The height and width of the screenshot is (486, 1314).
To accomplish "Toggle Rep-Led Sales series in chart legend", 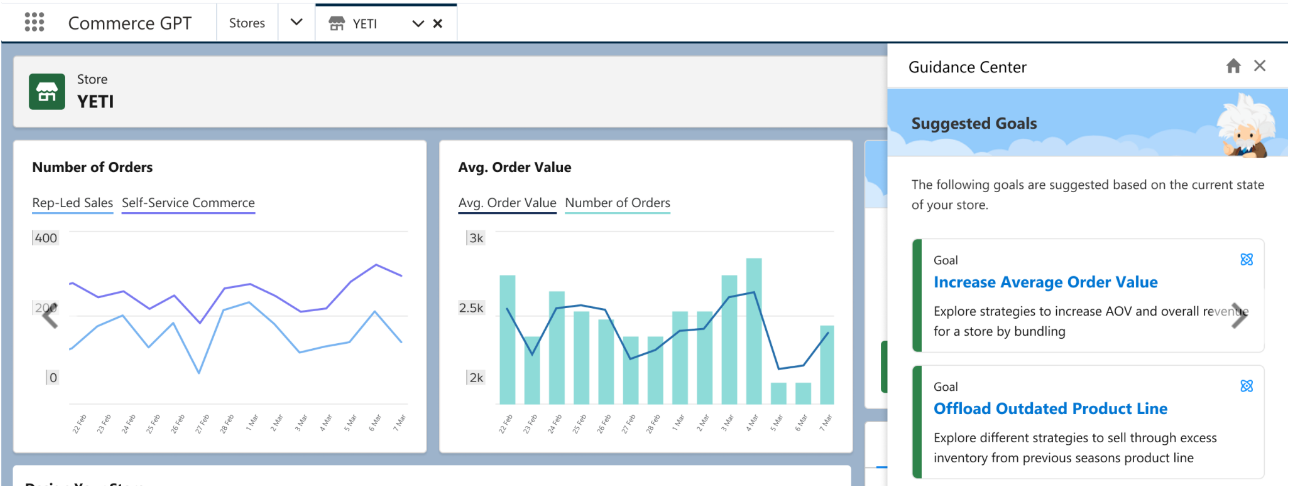I will point(72,203).
